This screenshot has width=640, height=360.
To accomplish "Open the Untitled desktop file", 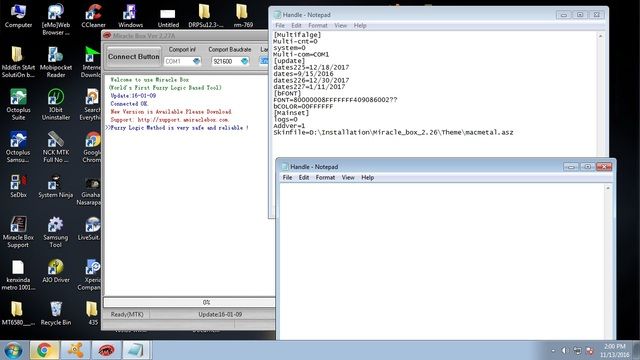I will click(168, 17).
